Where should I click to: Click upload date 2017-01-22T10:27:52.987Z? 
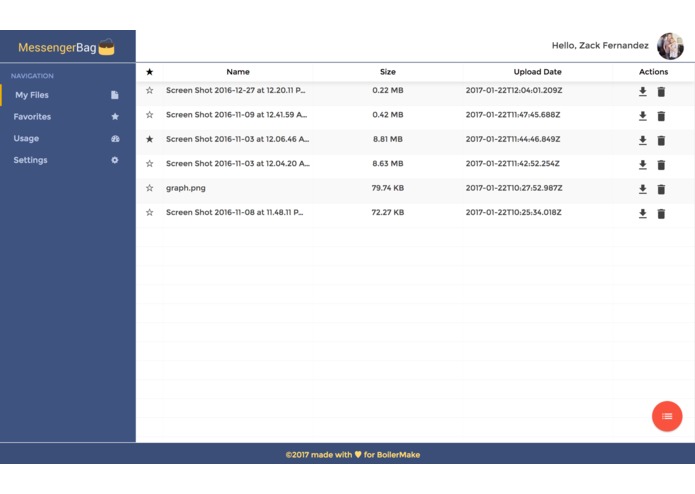point(514,188)
